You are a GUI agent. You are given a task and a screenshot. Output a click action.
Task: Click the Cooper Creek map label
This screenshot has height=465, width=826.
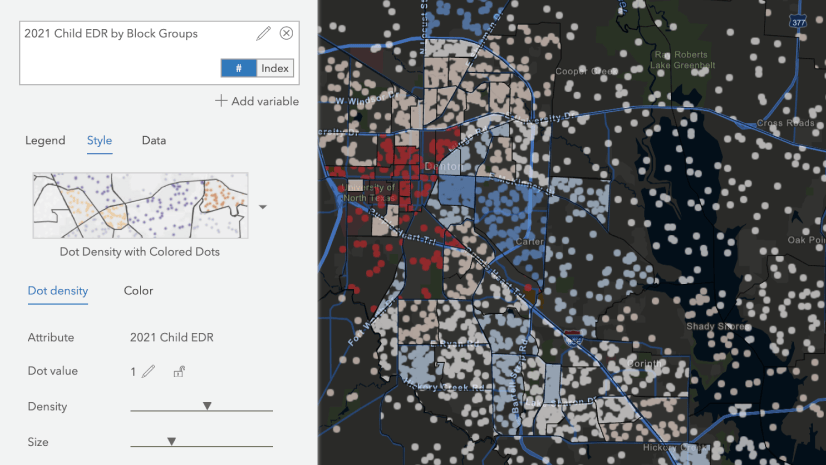(586, 71)
